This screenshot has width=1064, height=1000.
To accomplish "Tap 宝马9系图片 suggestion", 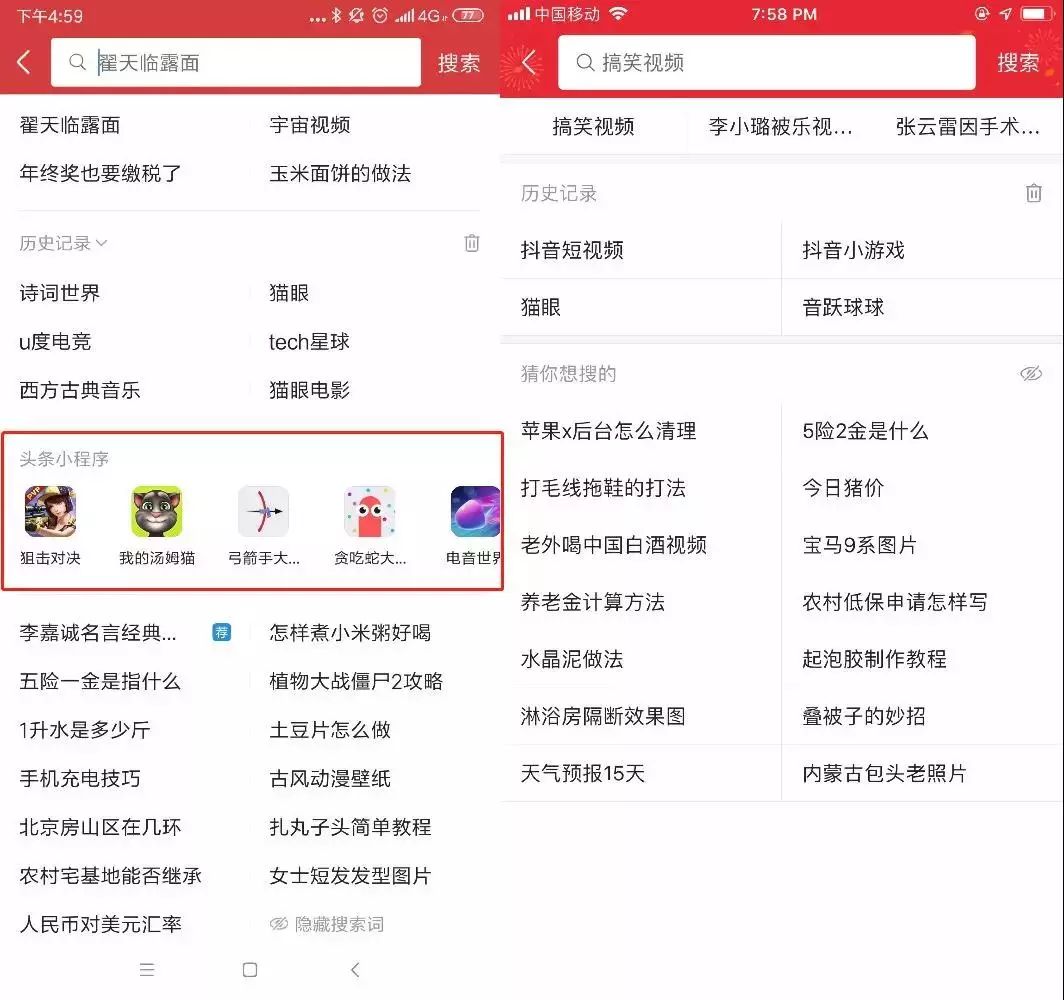I will coord(860,545).
